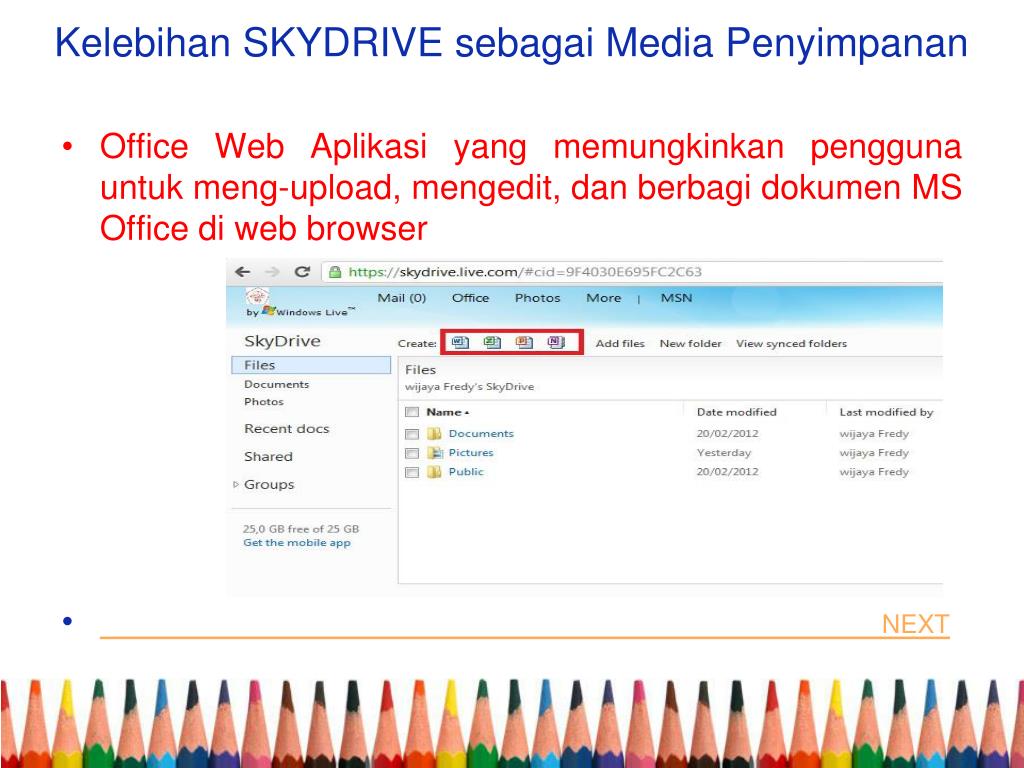The image size is (1024, 768).
Task: Select Photos in the sidebar
Action: 264,402
